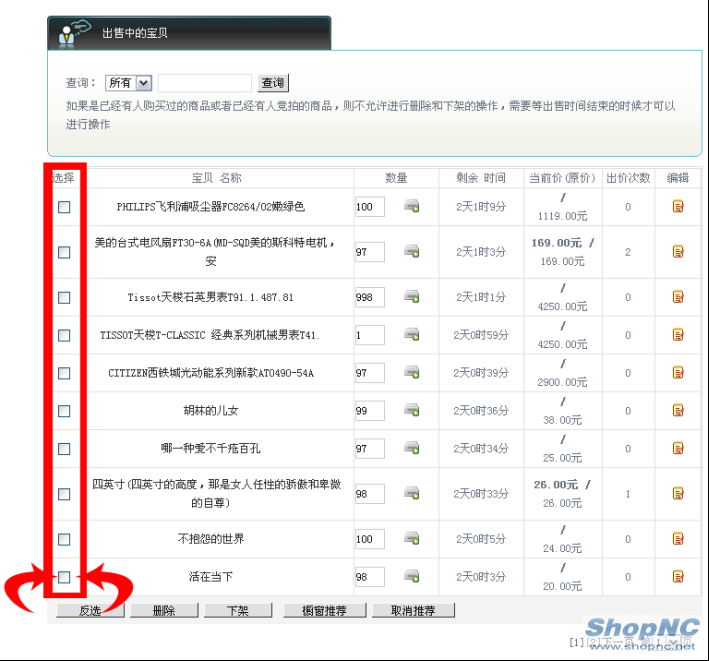Open Tissot天梭石英男表T91.1.487.81 item name

pos(211,297)
